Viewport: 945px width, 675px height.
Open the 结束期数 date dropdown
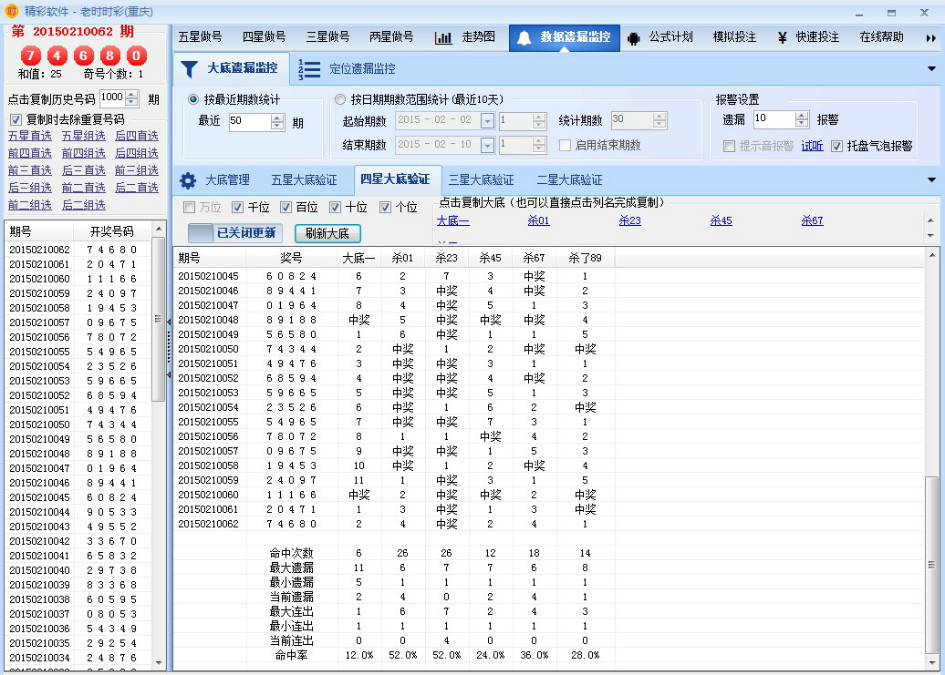pyautogui.click(x=486, y=146)
